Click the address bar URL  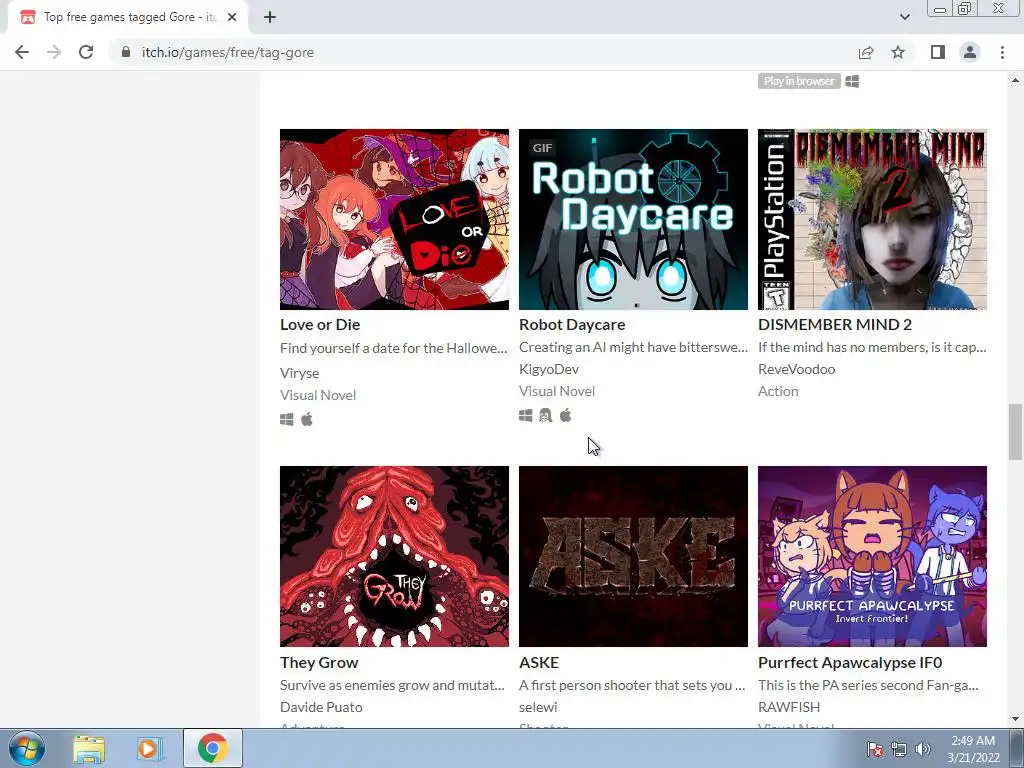(x=227, y=52)
